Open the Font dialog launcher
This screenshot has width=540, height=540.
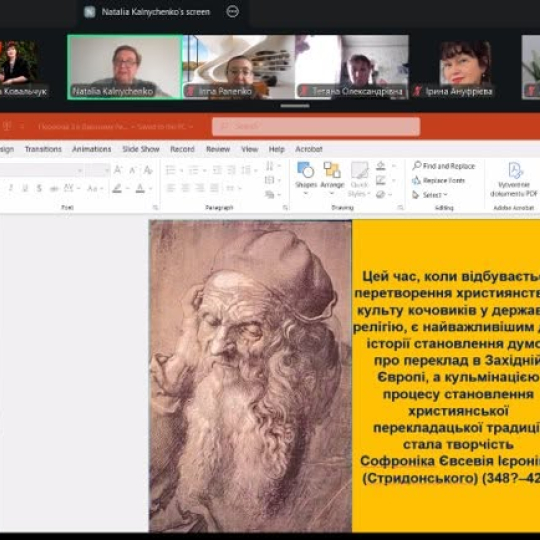[155, 207]
